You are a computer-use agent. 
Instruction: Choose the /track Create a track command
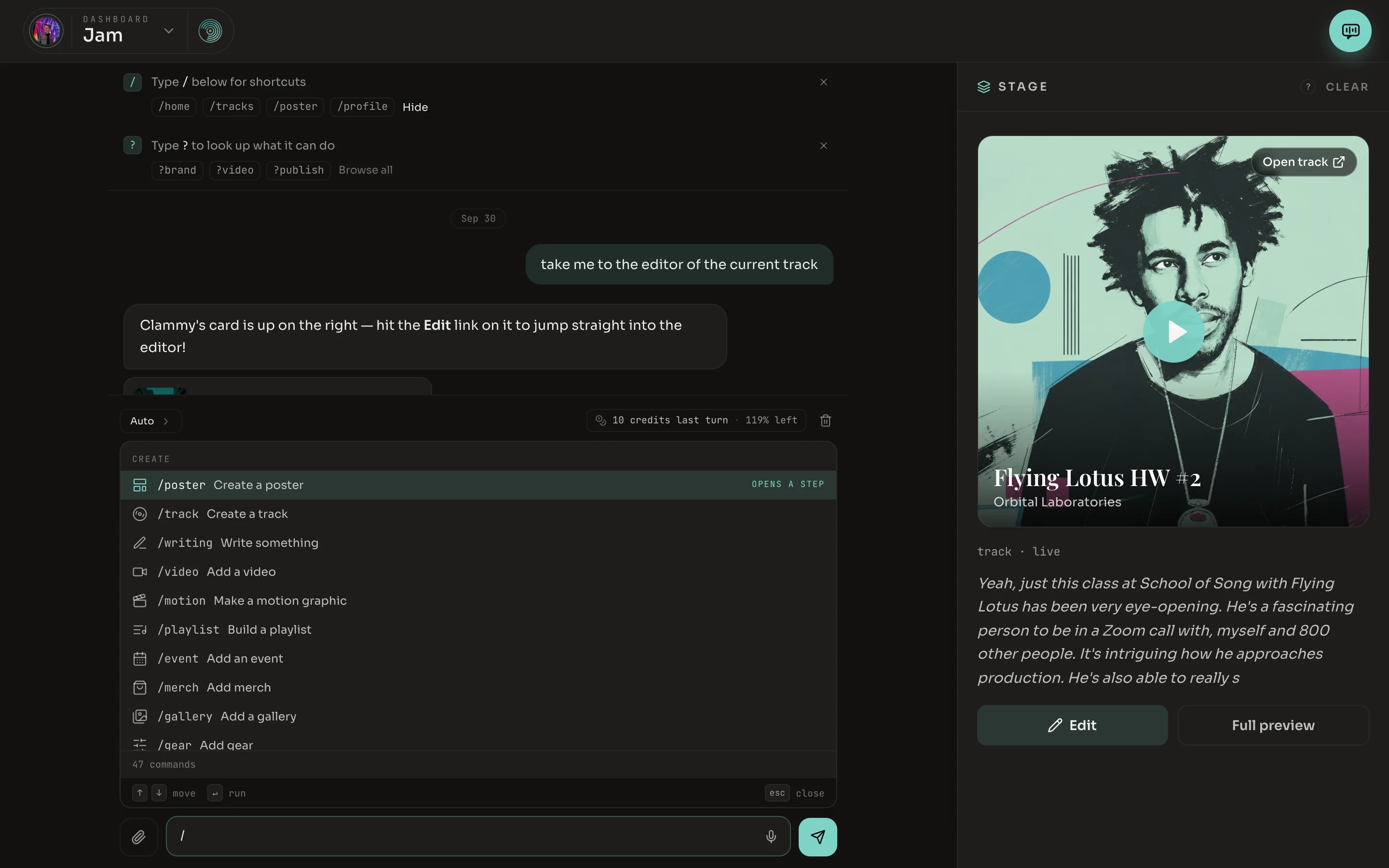pos(478,514)
